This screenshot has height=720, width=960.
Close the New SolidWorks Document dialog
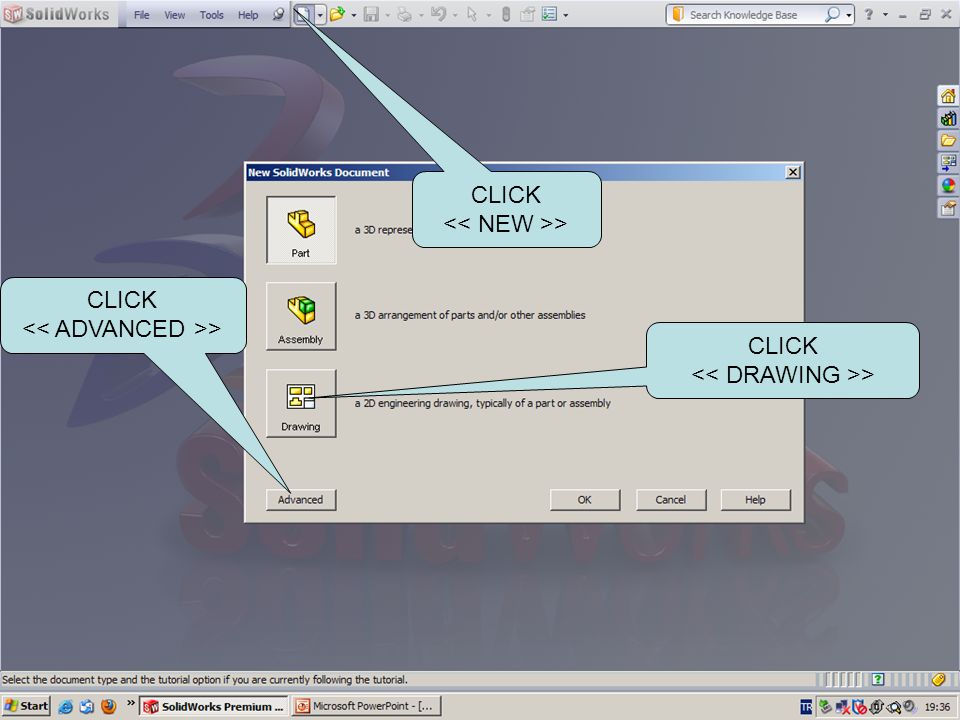[x=793, y=172]
